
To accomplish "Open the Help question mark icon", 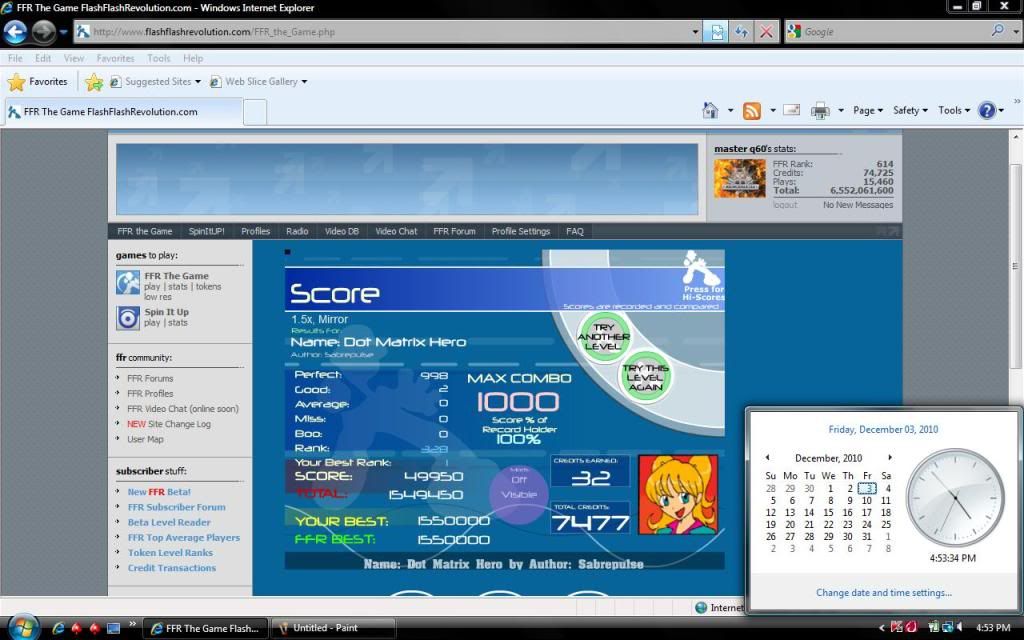I will tap(986, 111).
